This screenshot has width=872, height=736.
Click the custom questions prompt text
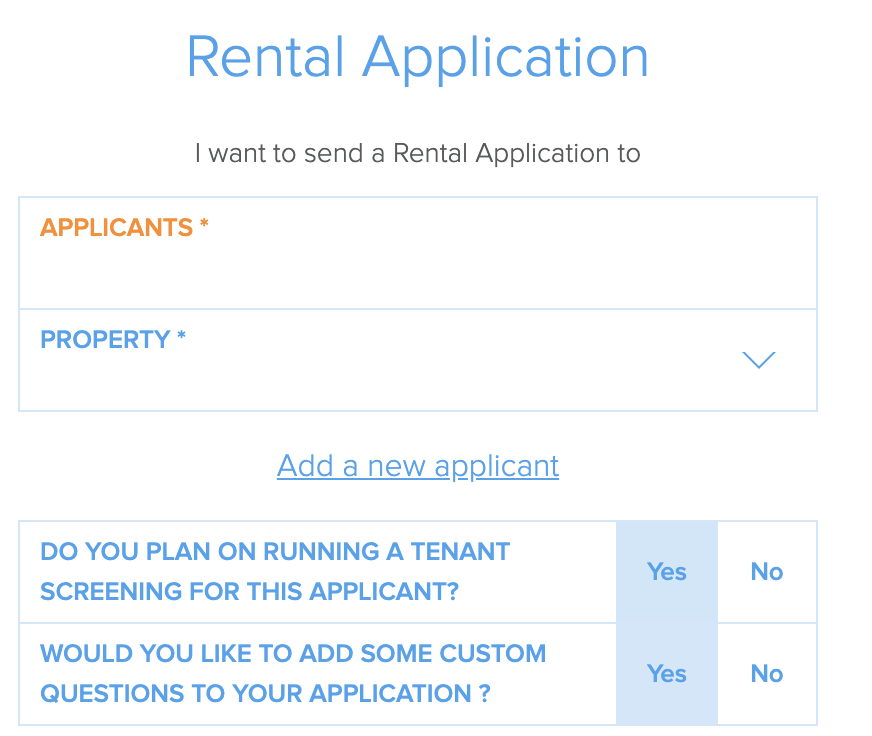coord(293,673)
